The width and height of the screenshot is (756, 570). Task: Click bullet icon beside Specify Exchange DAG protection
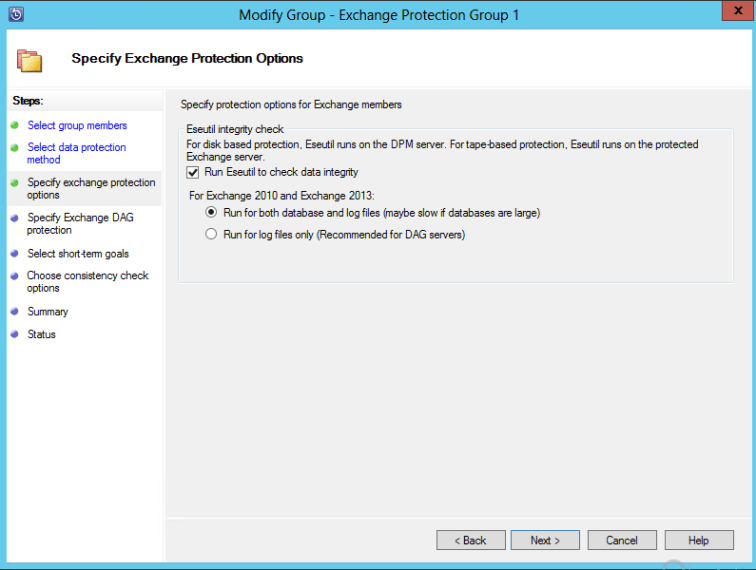pyautogui.click(x=14, y=218)
